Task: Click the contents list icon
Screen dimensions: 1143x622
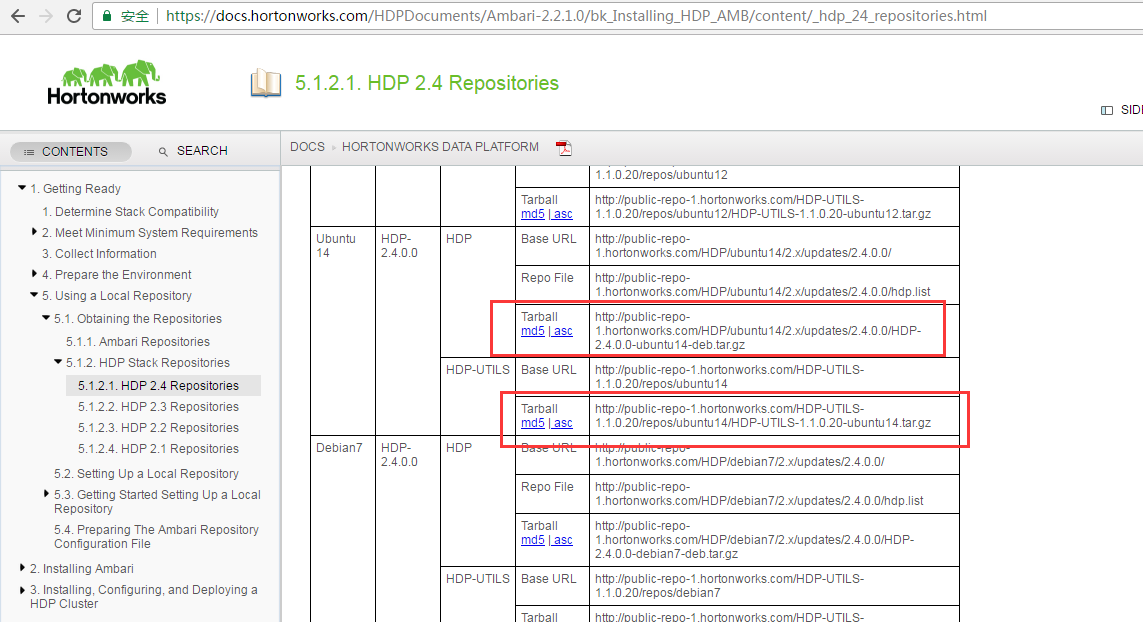Action: [29, 152]
